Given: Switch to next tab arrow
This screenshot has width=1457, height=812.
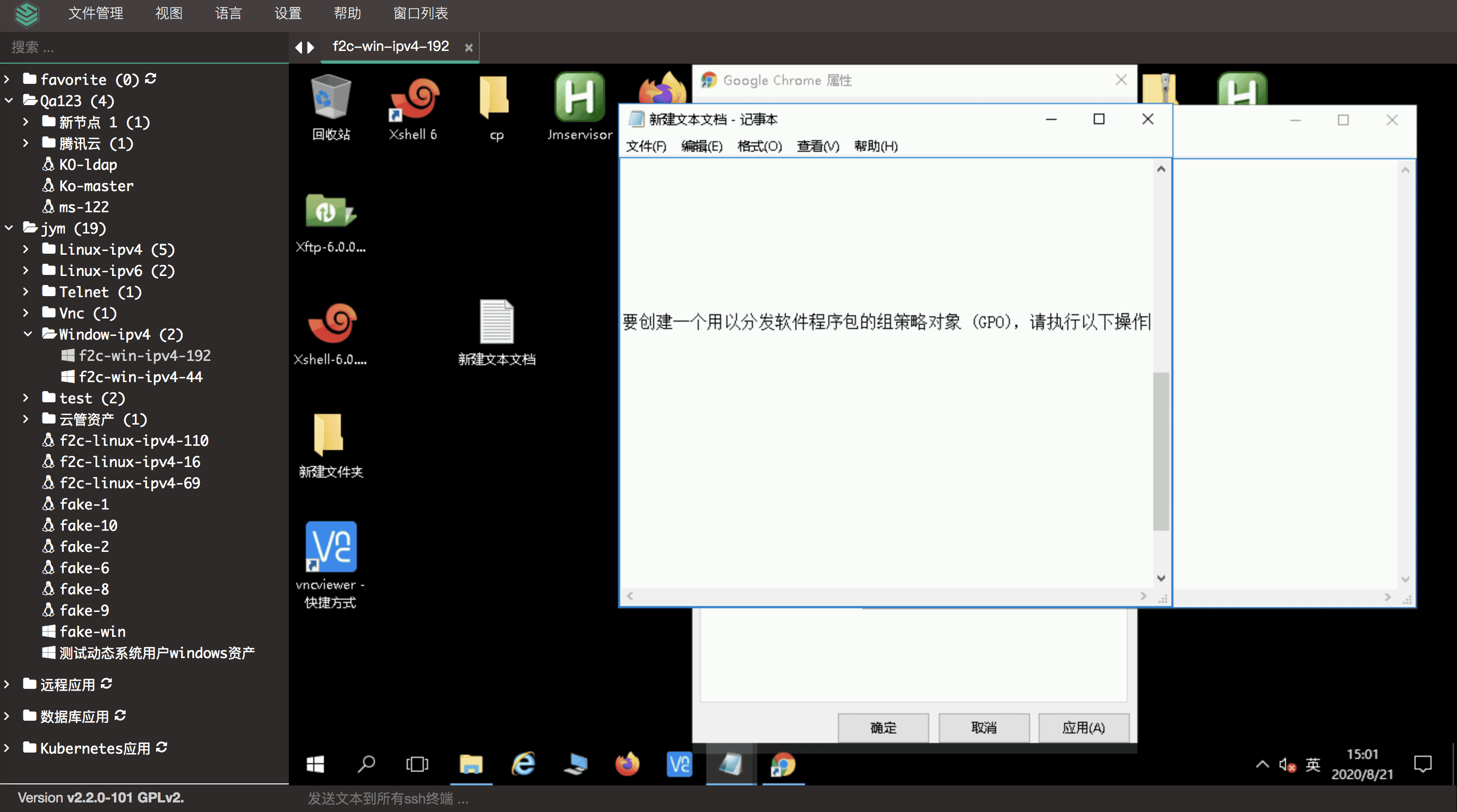Looking at the screenshot, I should (x=311, y=47).
